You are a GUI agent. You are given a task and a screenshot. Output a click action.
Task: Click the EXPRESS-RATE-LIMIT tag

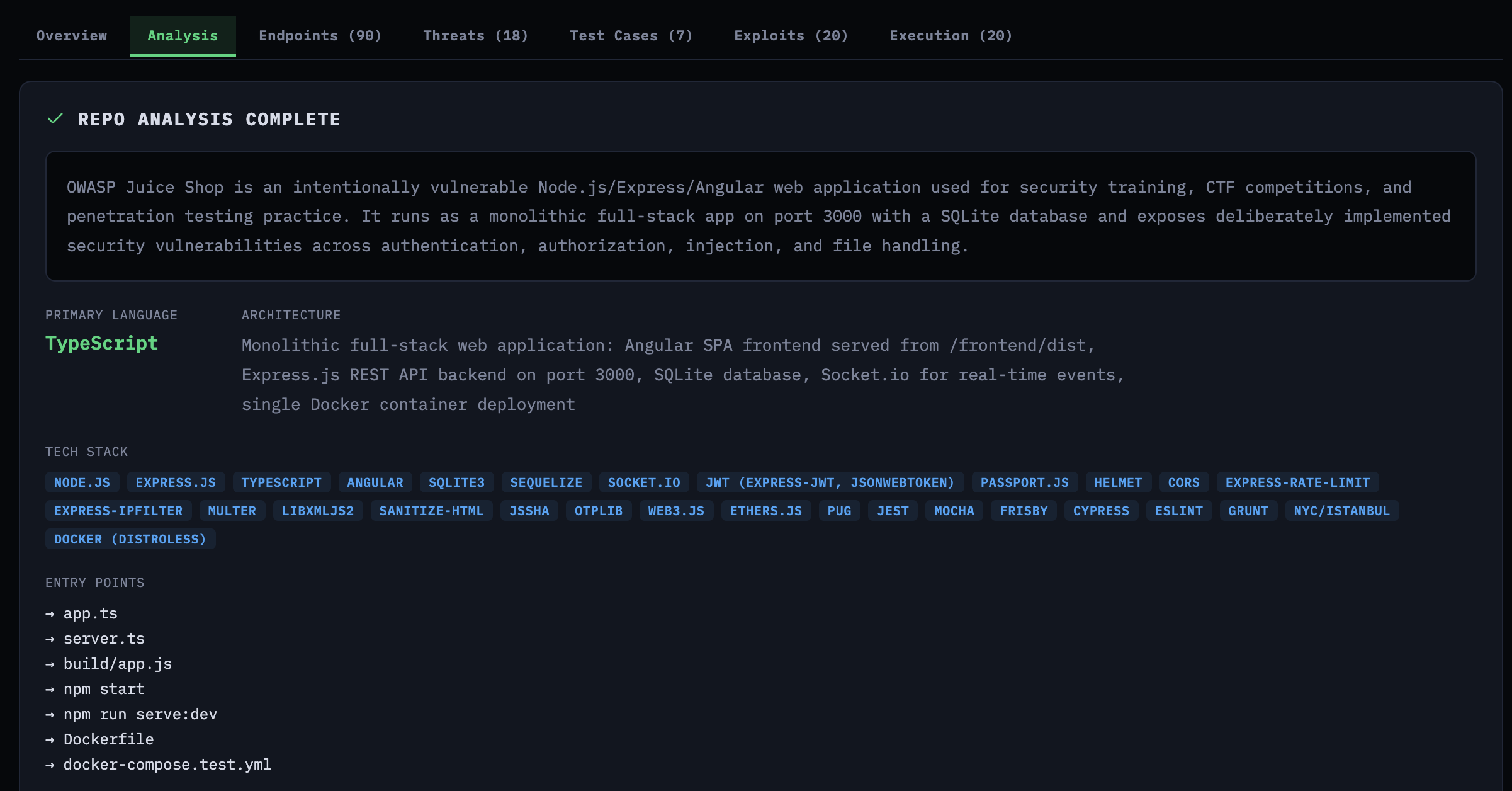point(1297,482)
